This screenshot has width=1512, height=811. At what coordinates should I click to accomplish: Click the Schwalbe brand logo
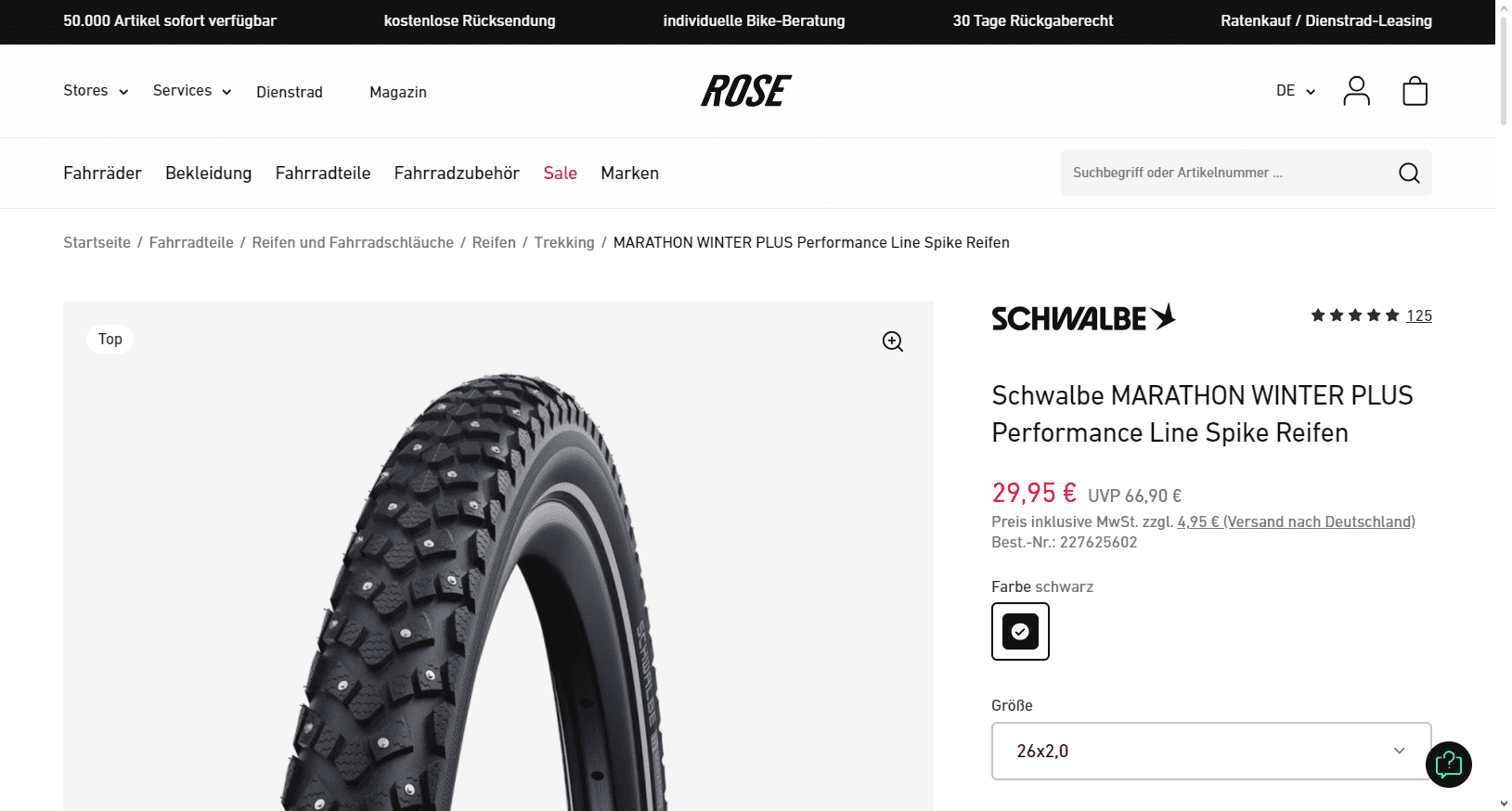point(1083,317)
